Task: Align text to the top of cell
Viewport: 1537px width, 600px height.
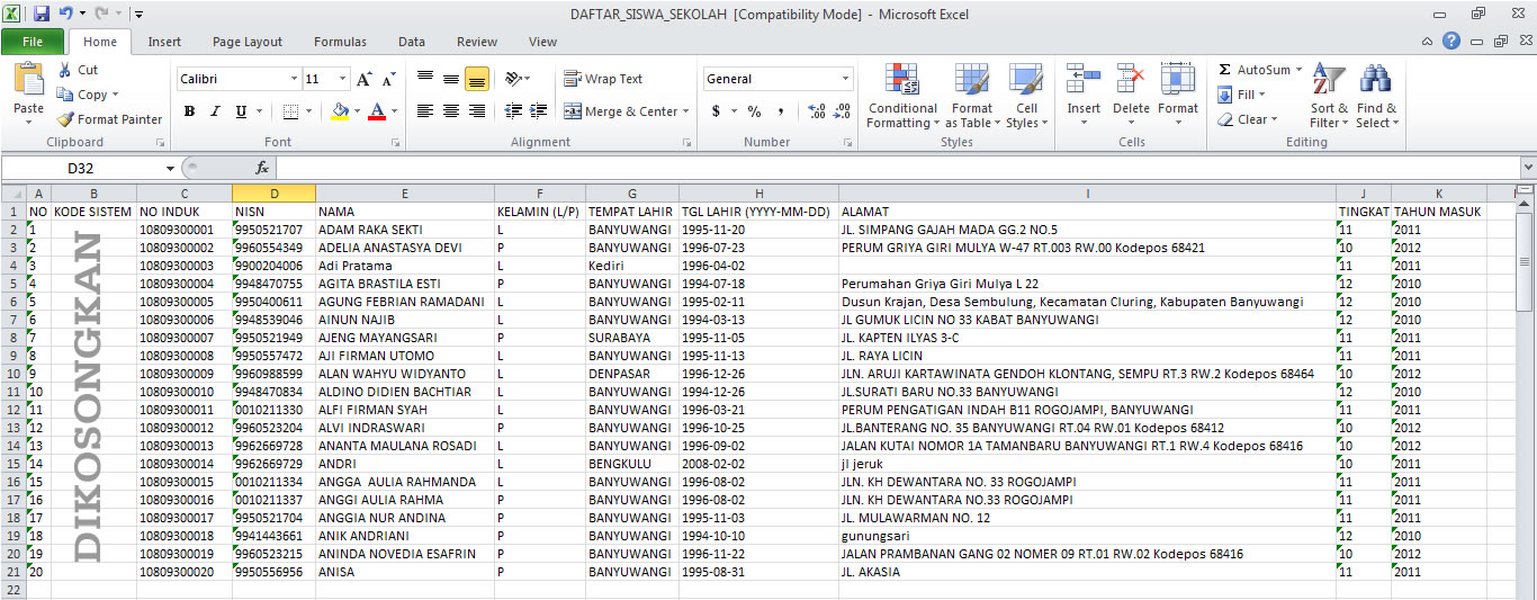Action: tap(425, 79)
